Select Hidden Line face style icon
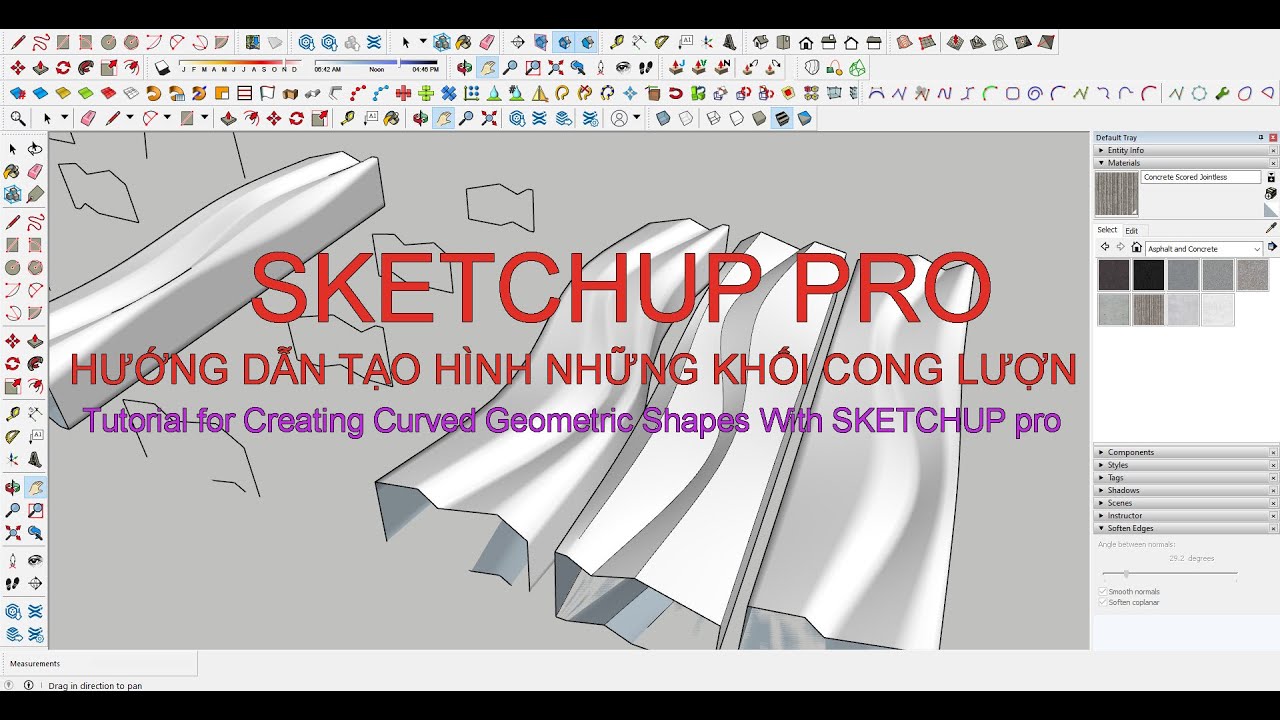This screenshot has height=720, width=1280. [x=736, y=118]
